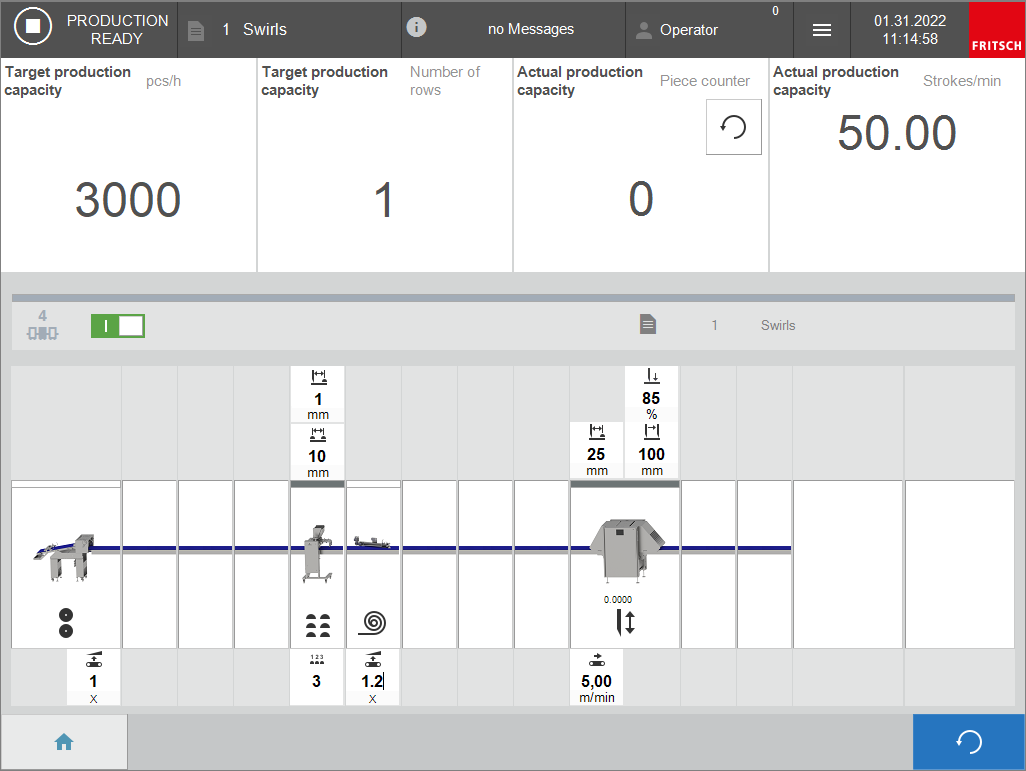Change the 85 % cutting depth value
1026x771 pixels.
651,398
